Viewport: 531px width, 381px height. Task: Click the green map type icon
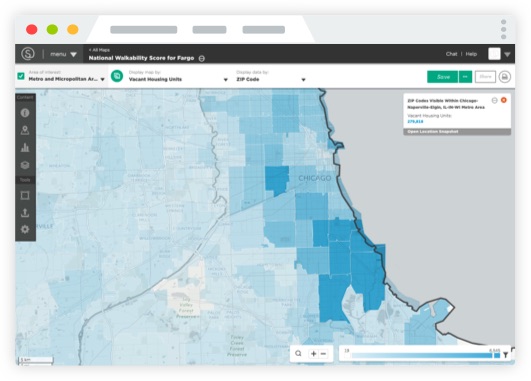pos(117,76)
